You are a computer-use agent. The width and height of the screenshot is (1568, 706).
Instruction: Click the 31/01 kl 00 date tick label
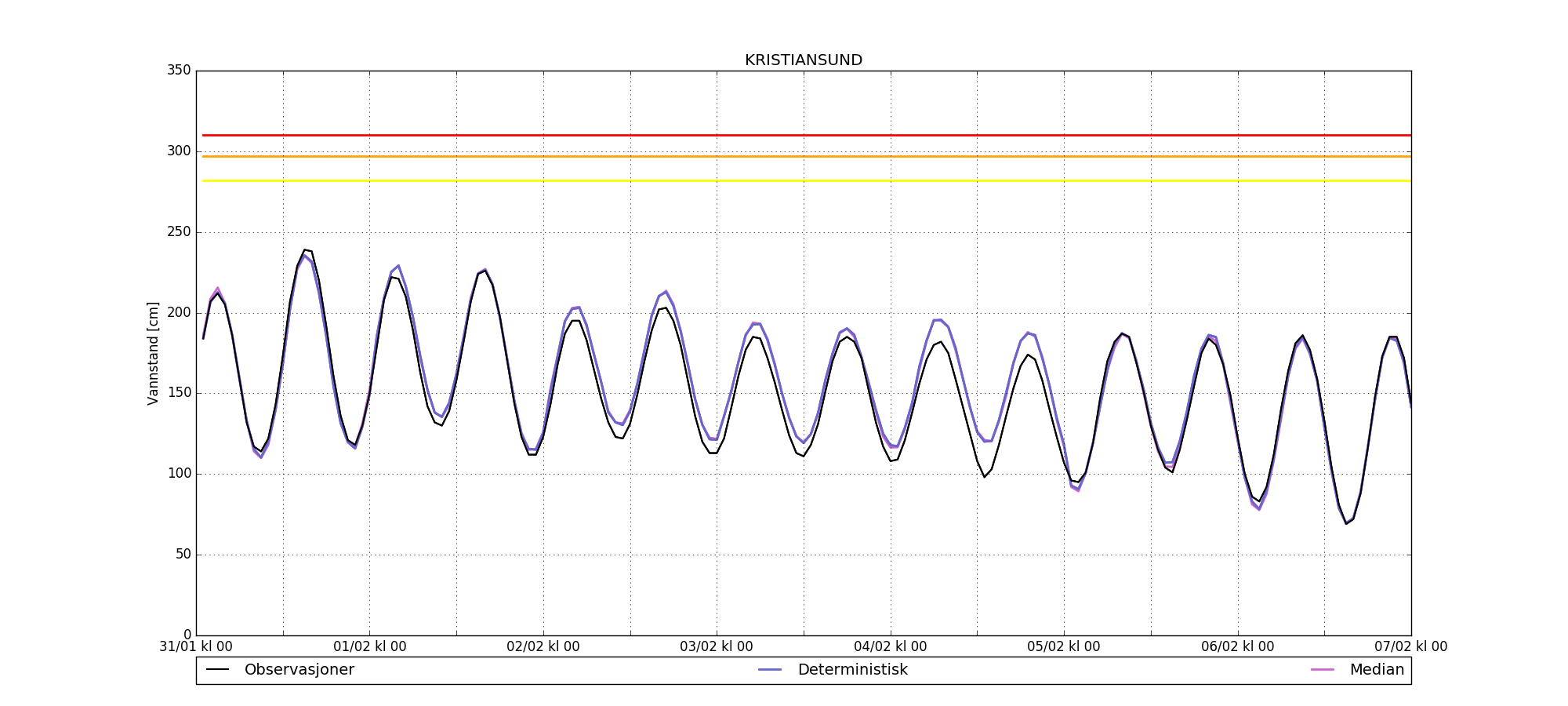tap(196, 647)
